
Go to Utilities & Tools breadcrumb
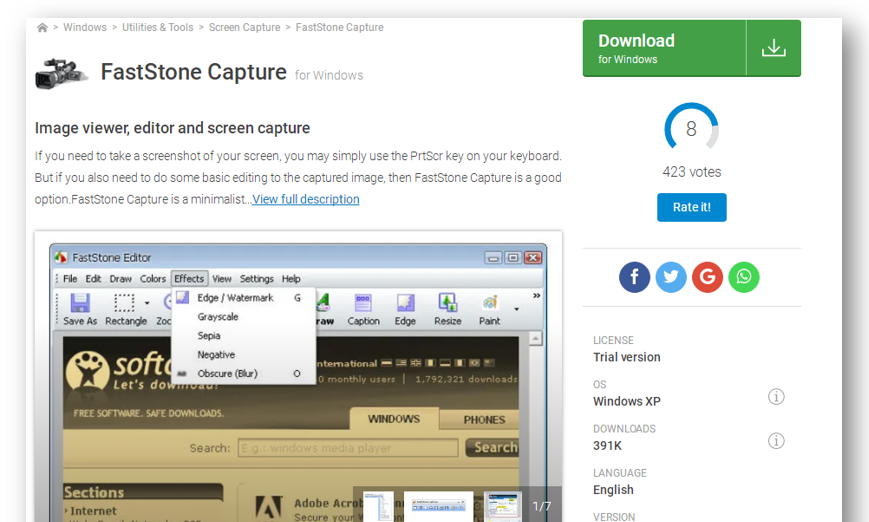(x=157, y=27)
